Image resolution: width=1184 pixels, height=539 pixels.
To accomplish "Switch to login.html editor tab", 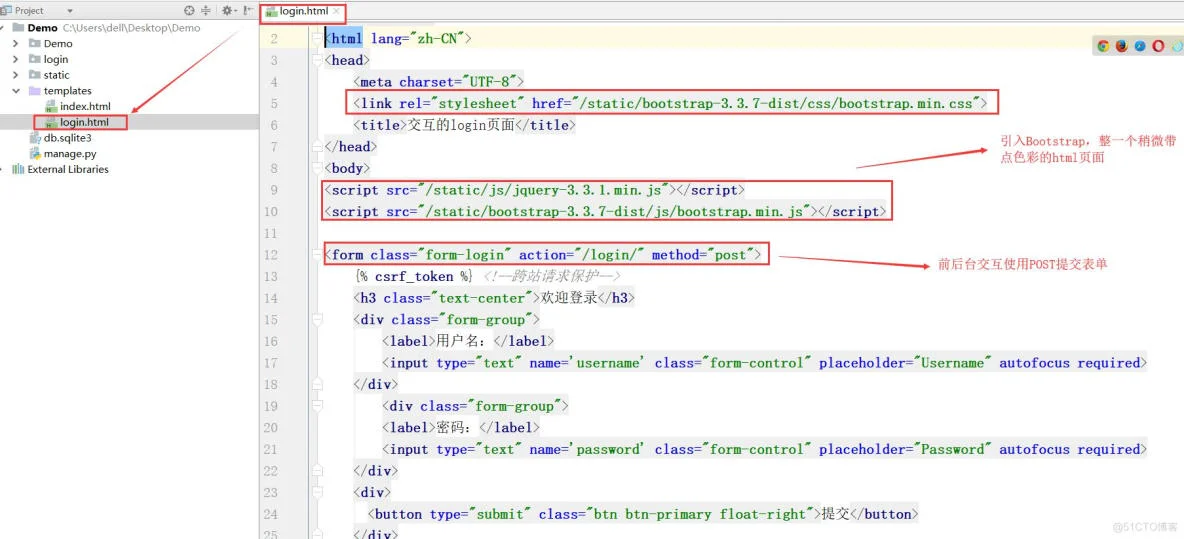I will pyautogui.click(x=304, y=12).
